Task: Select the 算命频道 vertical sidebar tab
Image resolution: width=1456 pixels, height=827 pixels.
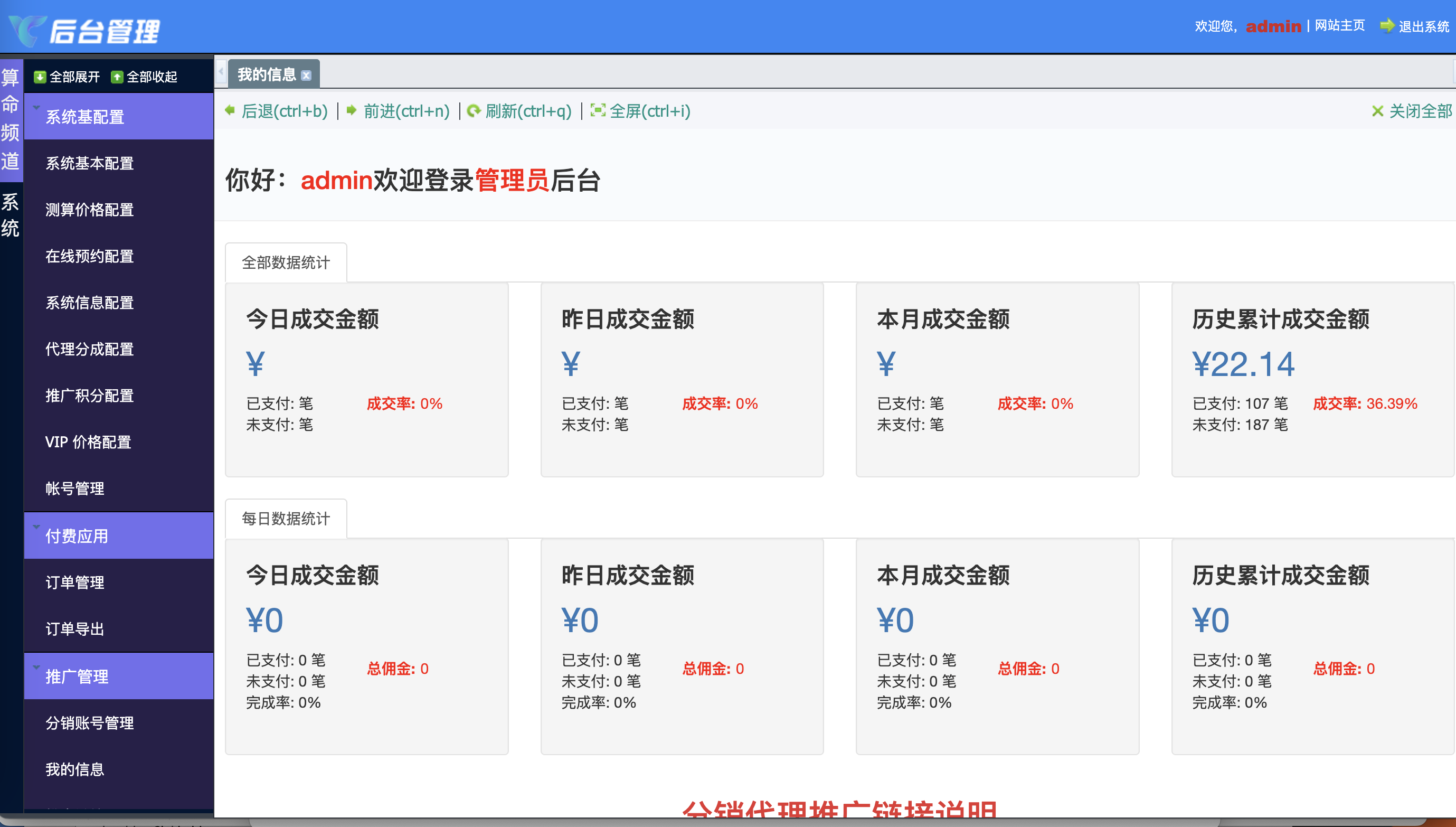Action: (11, 119)
